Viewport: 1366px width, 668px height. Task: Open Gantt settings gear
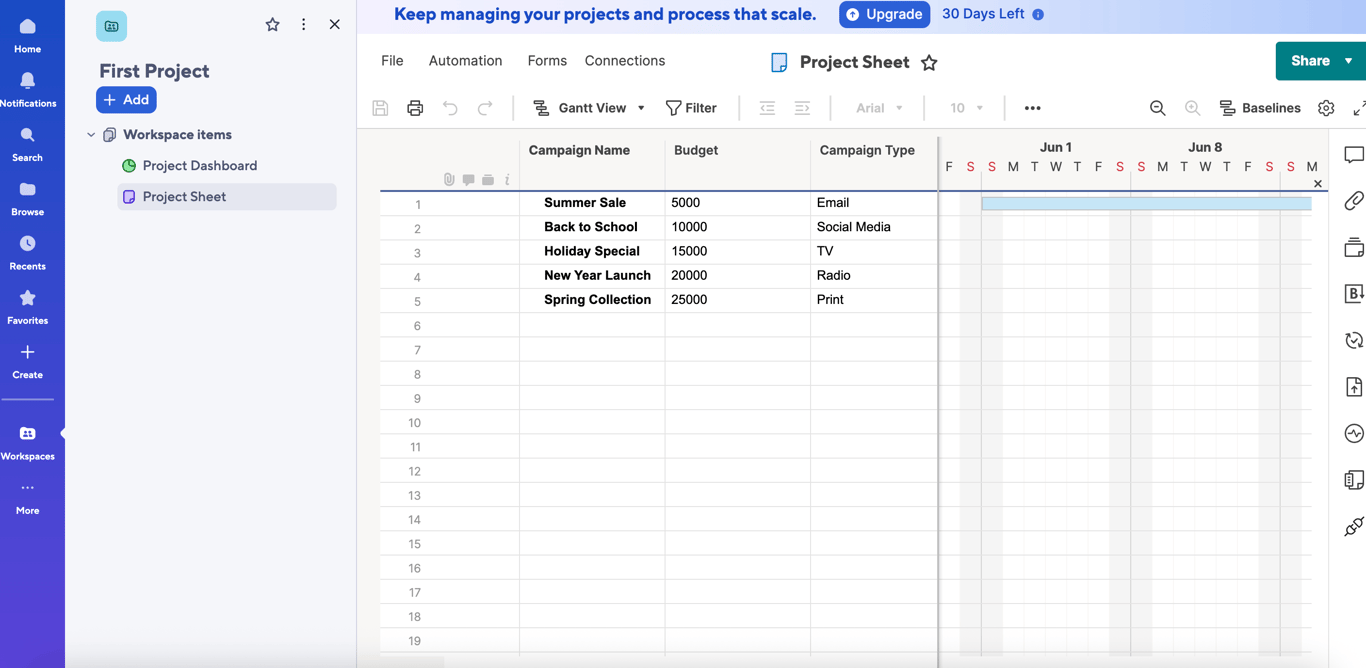(1326, 108)
